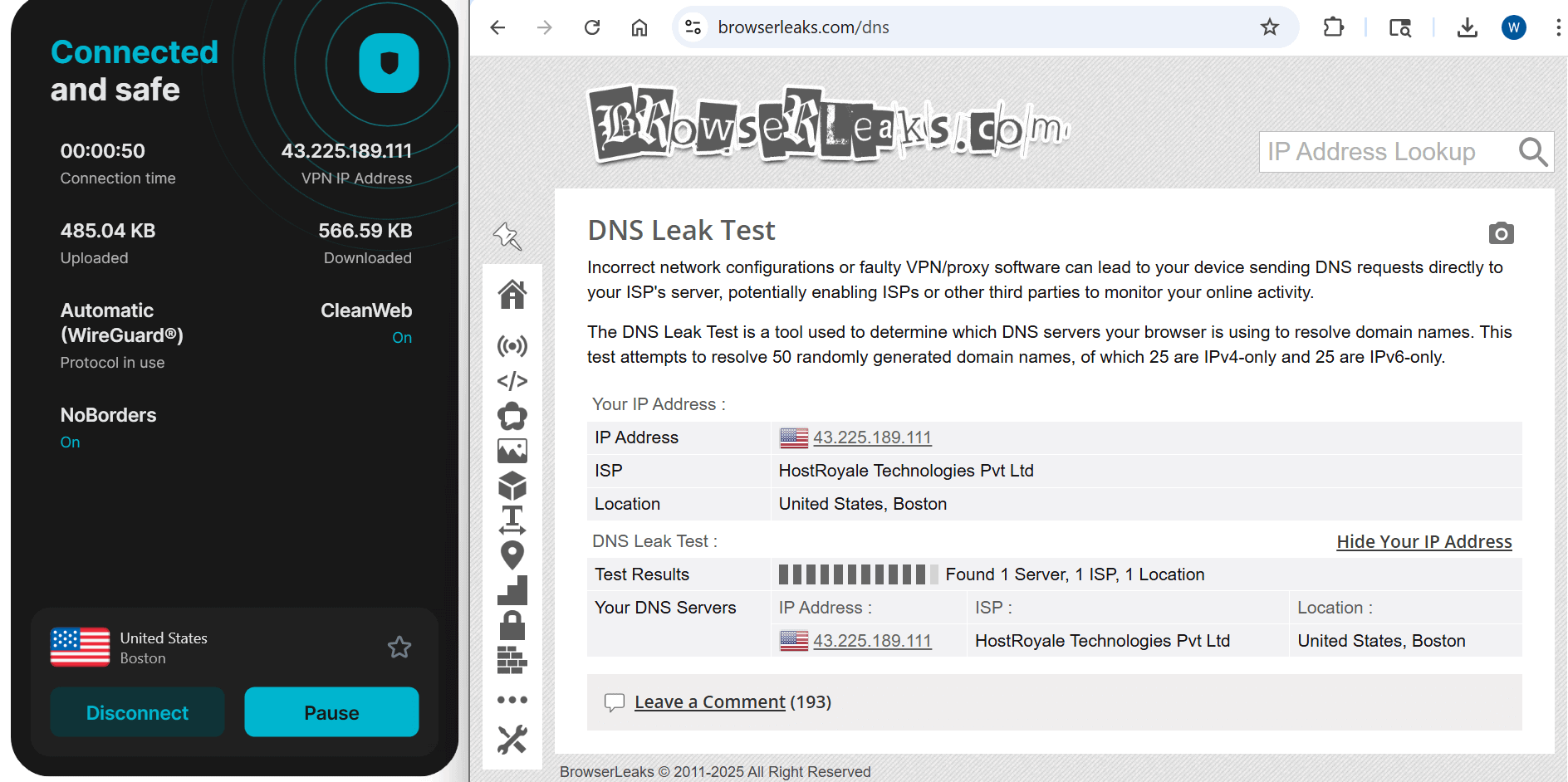Click the 566.59 KB downloaded value
The width and height of the screenshot is (1568, 782).
365,231
